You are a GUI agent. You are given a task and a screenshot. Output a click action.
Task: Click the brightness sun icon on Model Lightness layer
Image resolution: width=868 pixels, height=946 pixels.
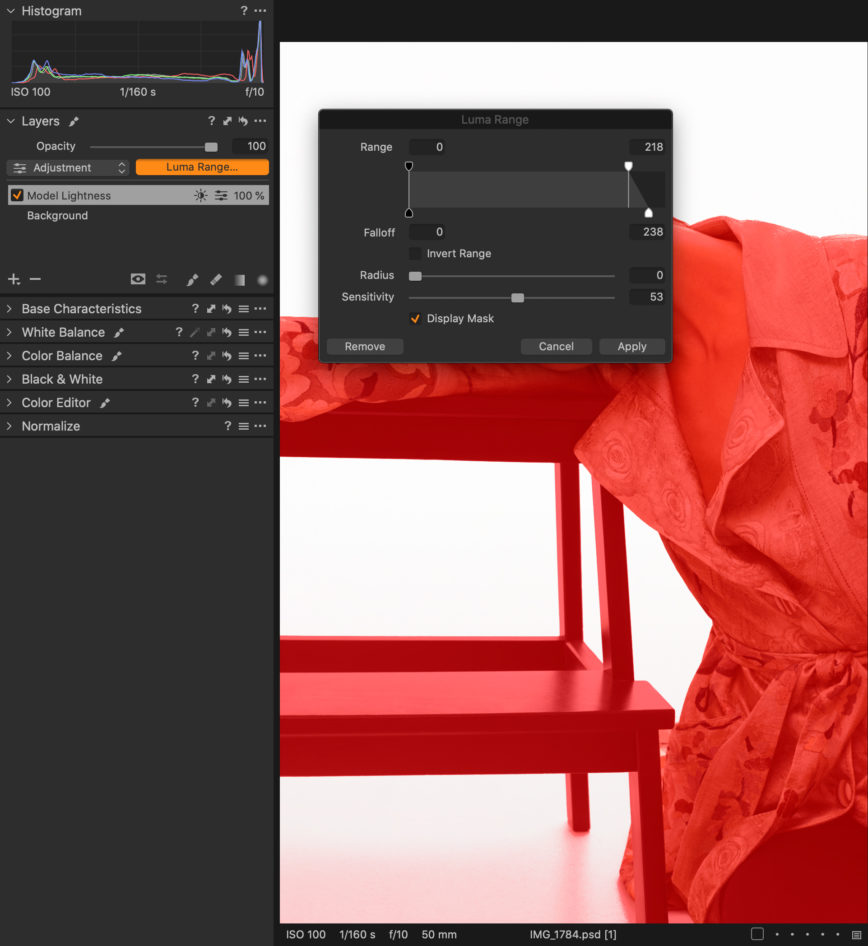198,195
